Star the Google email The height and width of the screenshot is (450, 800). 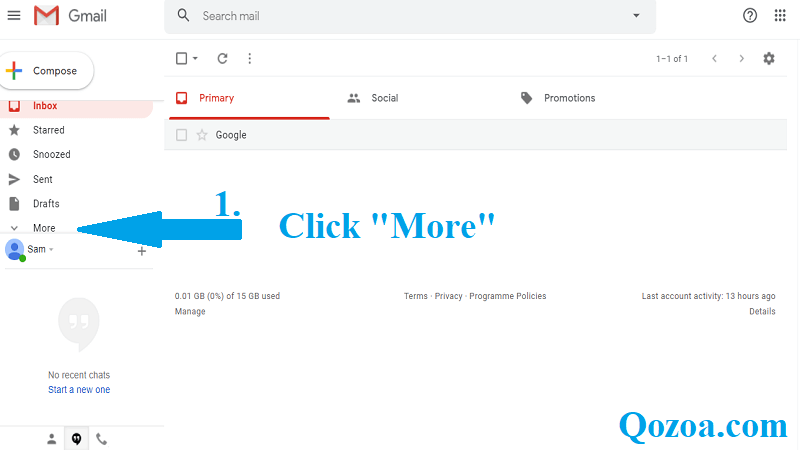202,135
